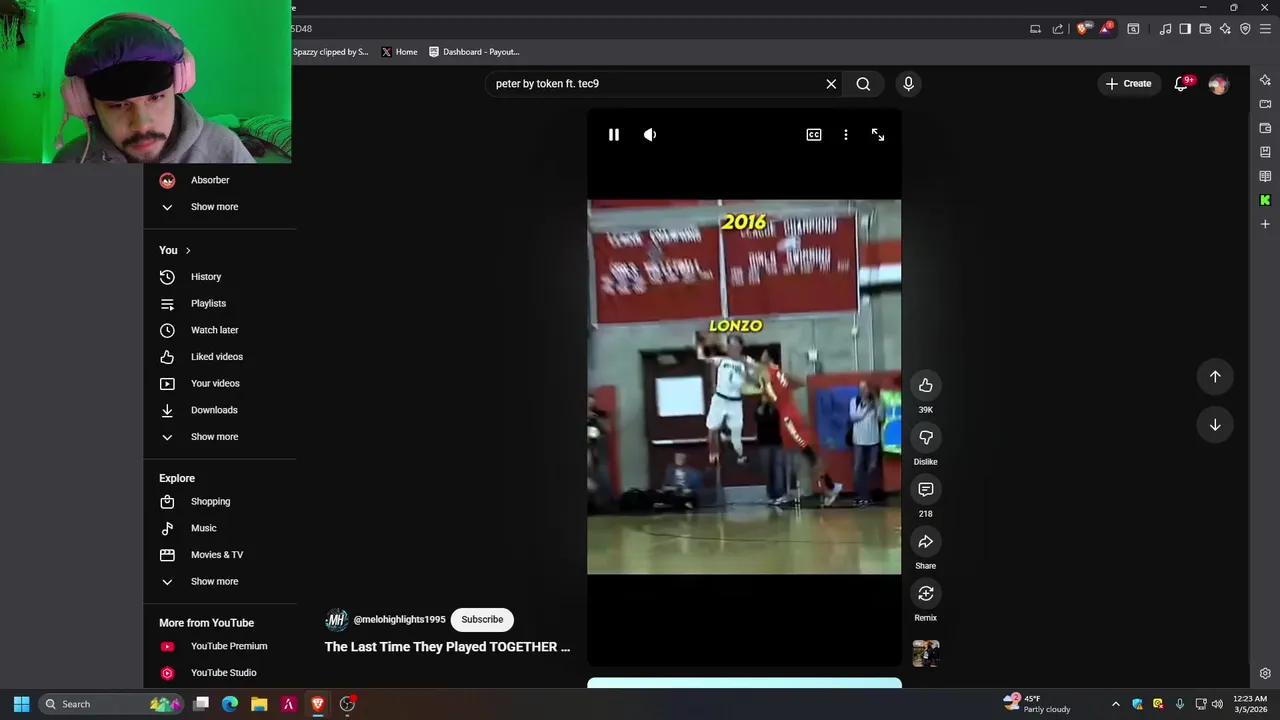Clear the search box text
The image size is (1280, 720).
[x=831, y=84]
